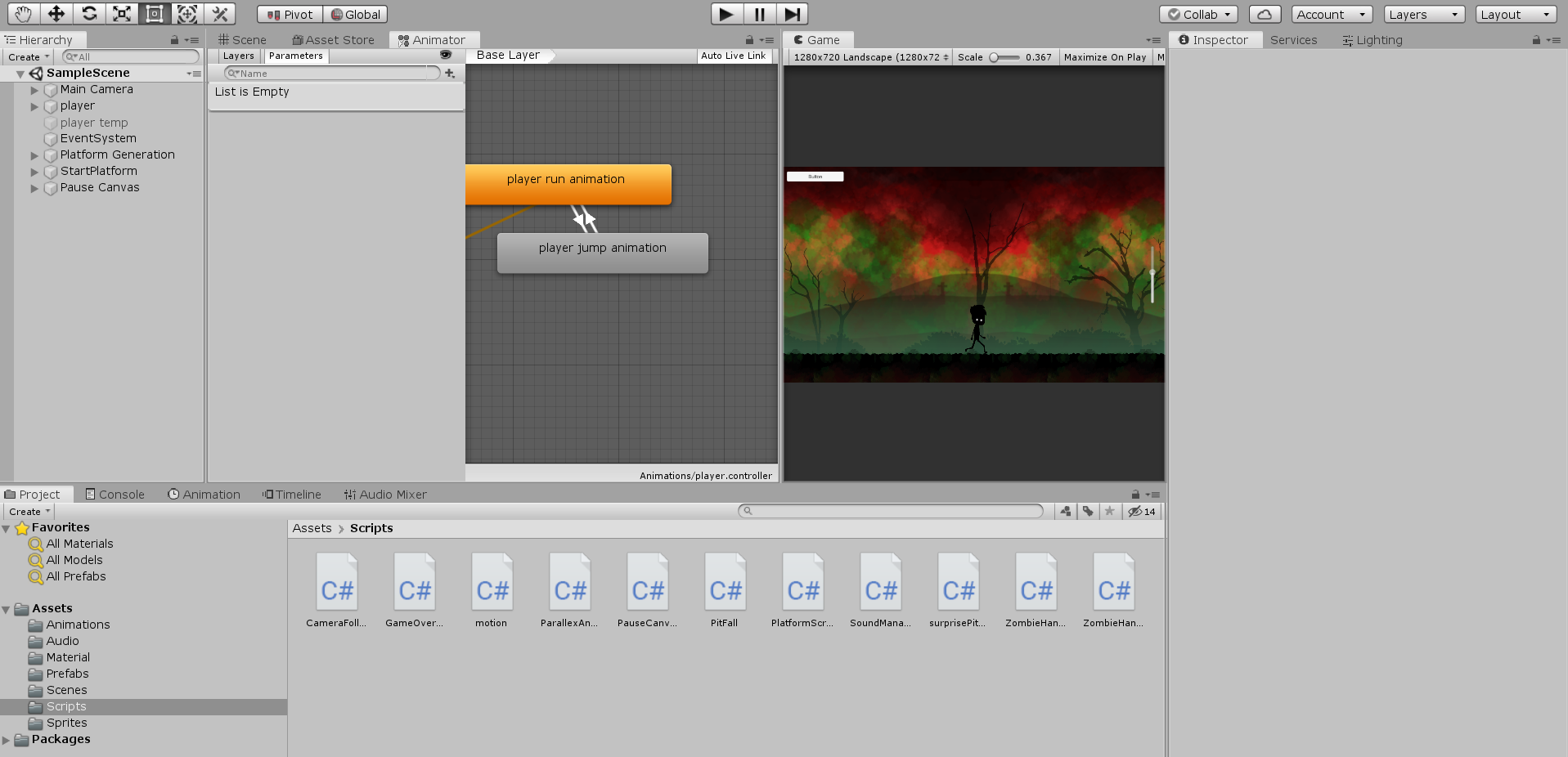Select the player jump animation state
This screenshot has width=1568, height=757.
click(603, 253)
